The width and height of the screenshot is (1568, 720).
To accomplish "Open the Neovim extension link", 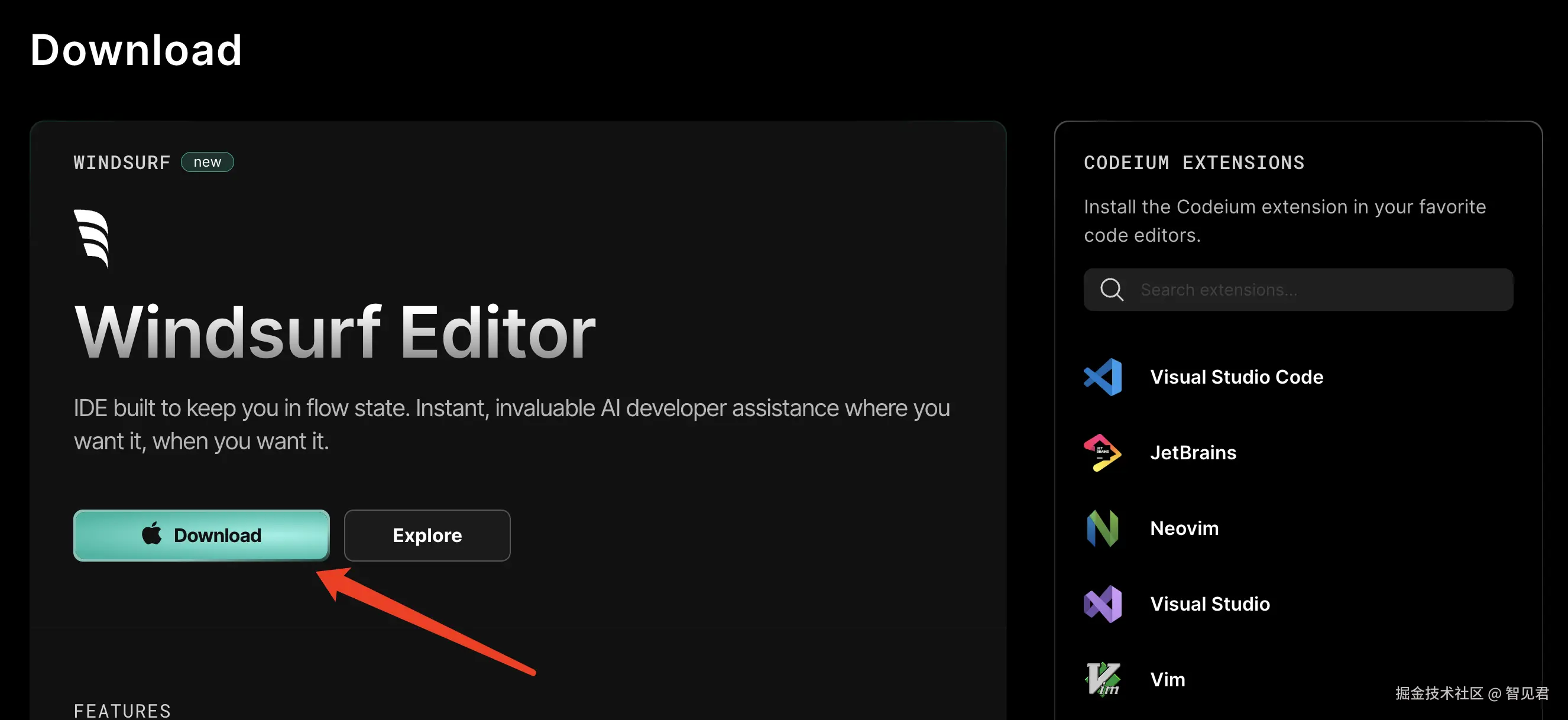I will point(1184,528).
